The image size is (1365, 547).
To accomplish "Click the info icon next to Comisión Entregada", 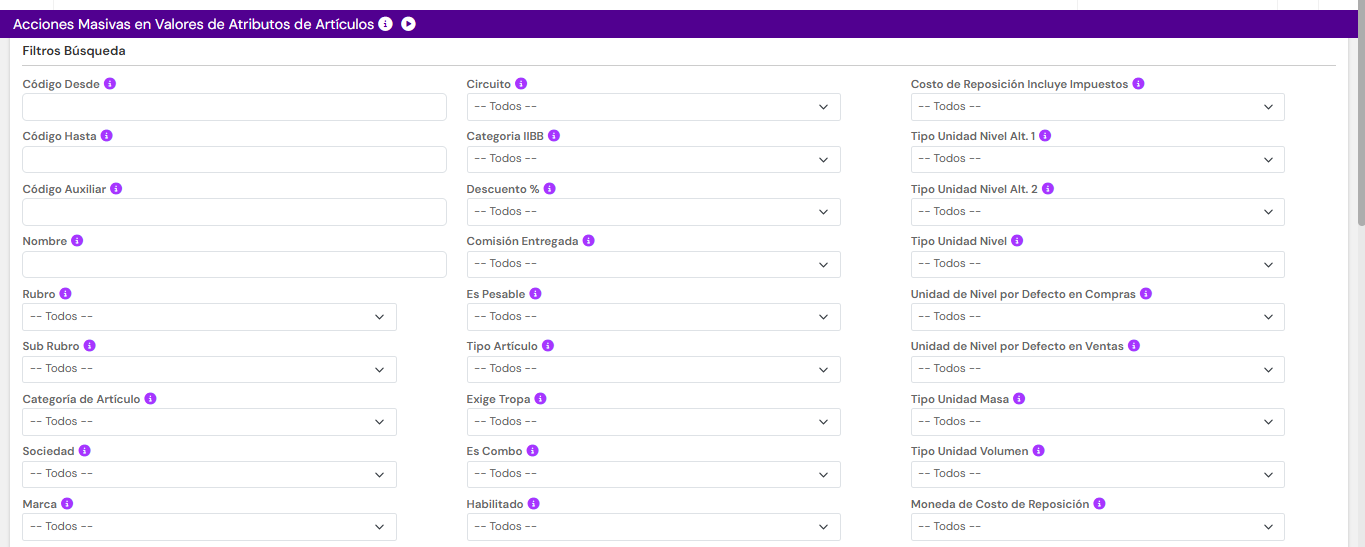I will click(588, 241).
